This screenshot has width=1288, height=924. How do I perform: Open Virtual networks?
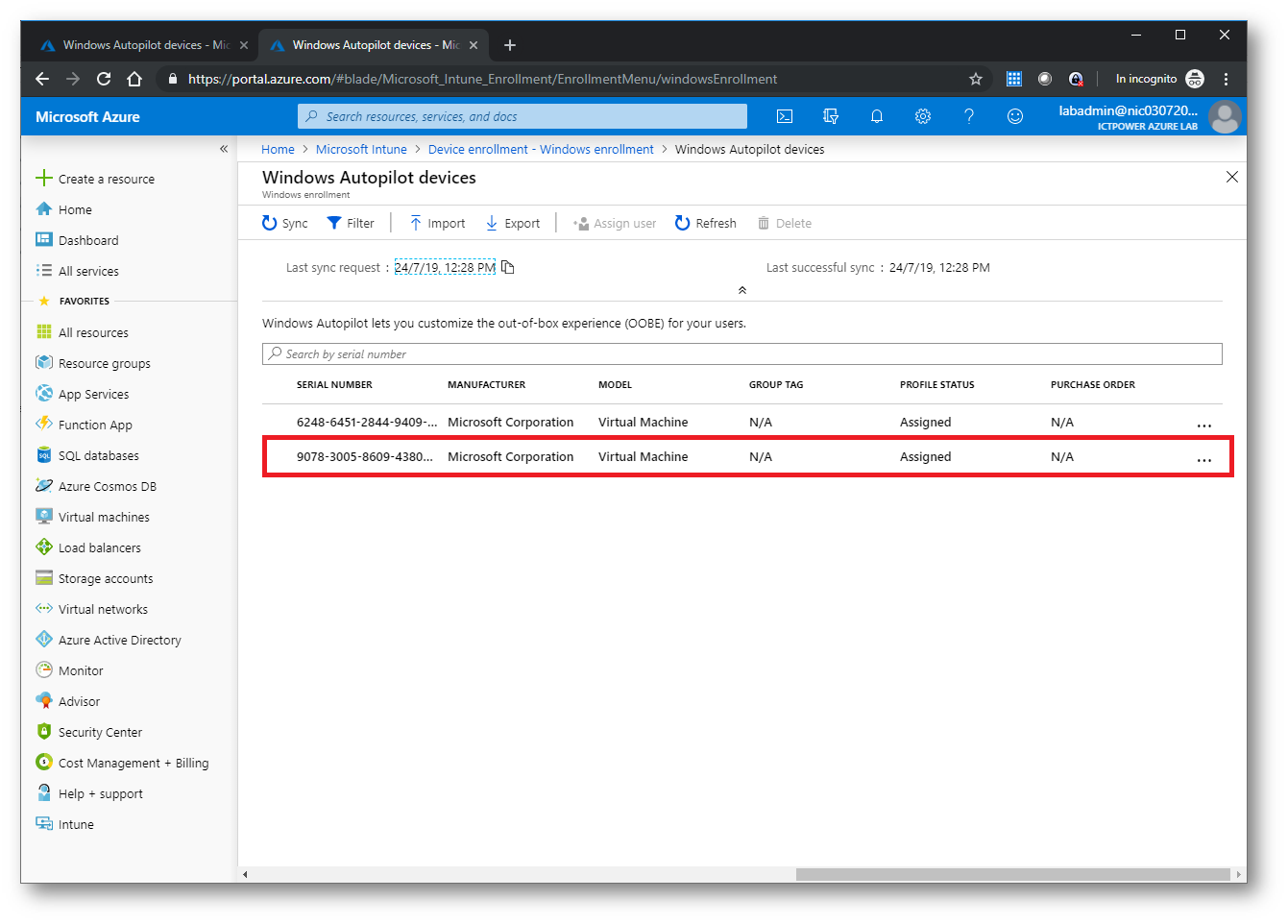pyautogui.click(x=91, y=609)
